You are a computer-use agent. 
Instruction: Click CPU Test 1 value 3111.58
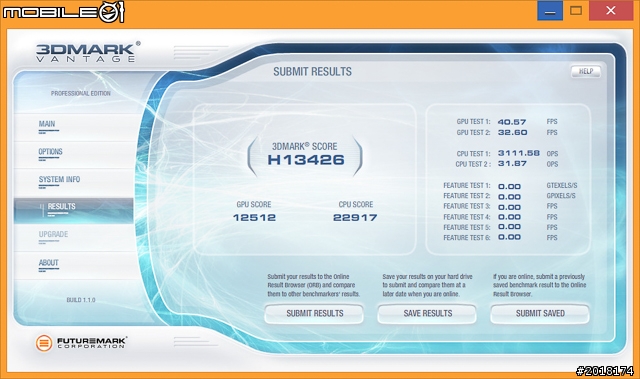click(519, 153)
